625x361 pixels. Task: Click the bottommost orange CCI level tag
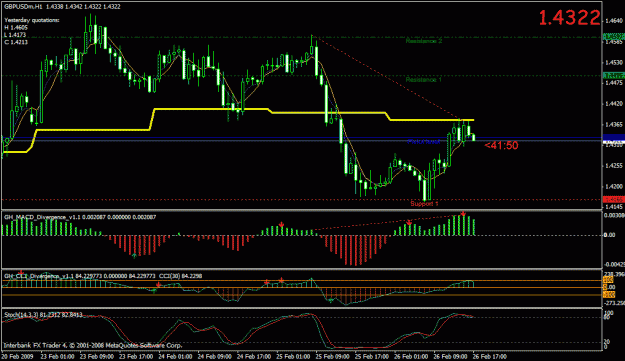(x=609, y=294)
